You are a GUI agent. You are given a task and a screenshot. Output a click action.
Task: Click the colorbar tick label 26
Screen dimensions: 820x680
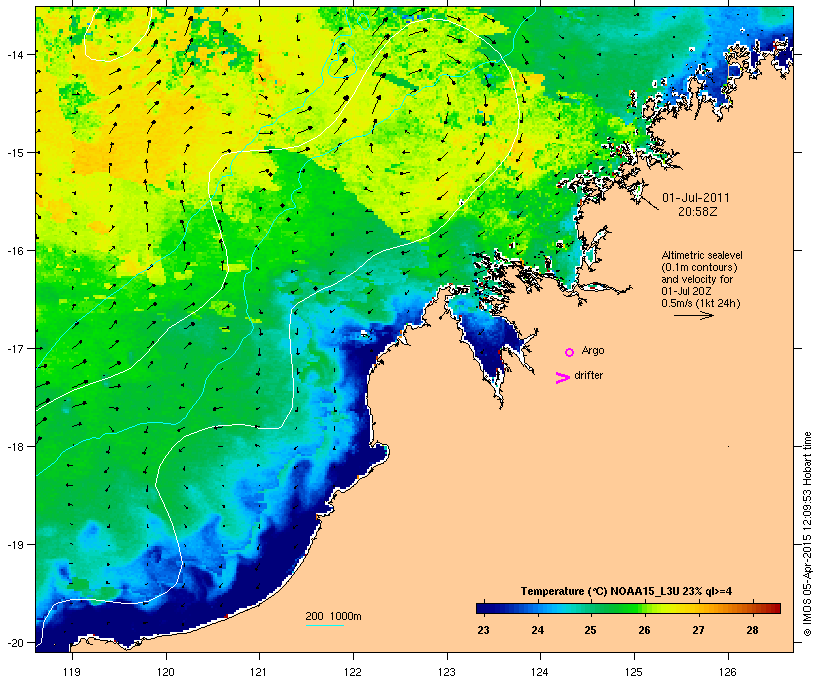pos(644,630)
